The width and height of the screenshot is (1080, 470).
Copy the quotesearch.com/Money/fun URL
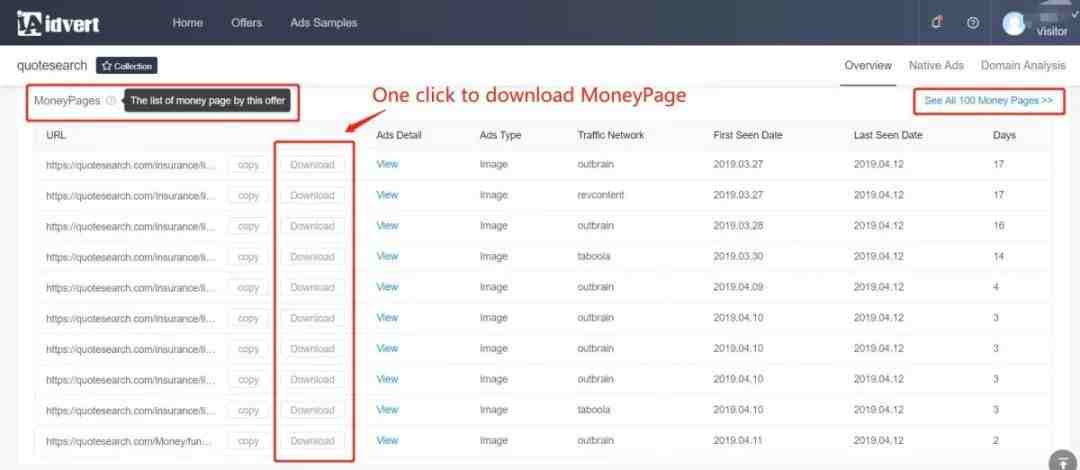248,441
